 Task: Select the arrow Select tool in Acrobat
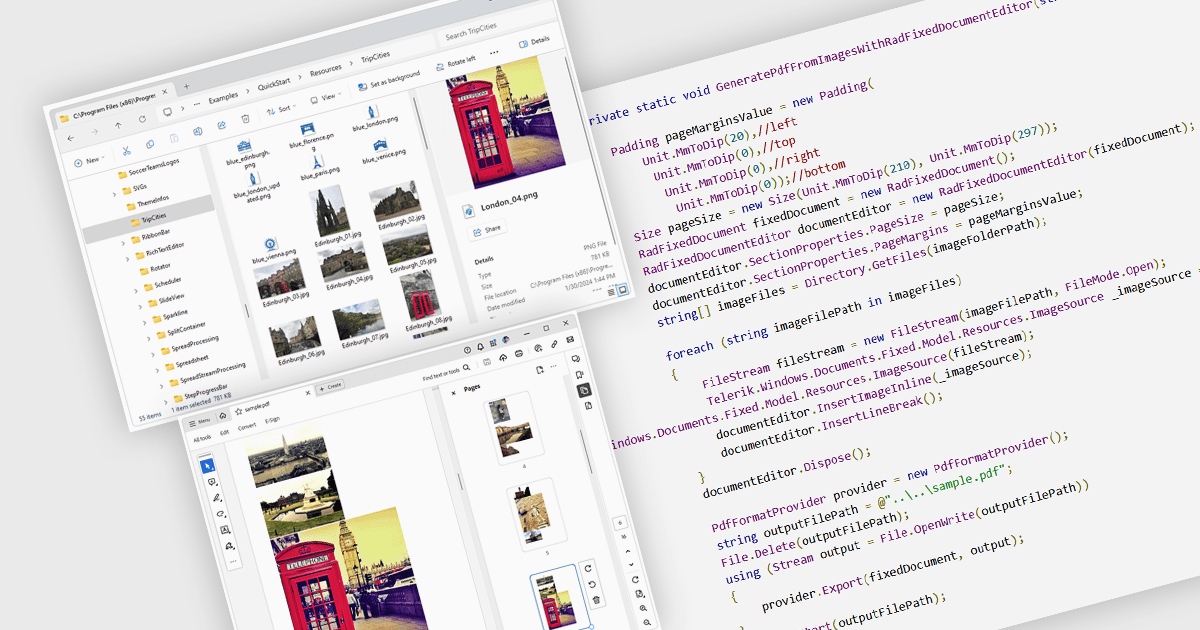pos(207,465)
